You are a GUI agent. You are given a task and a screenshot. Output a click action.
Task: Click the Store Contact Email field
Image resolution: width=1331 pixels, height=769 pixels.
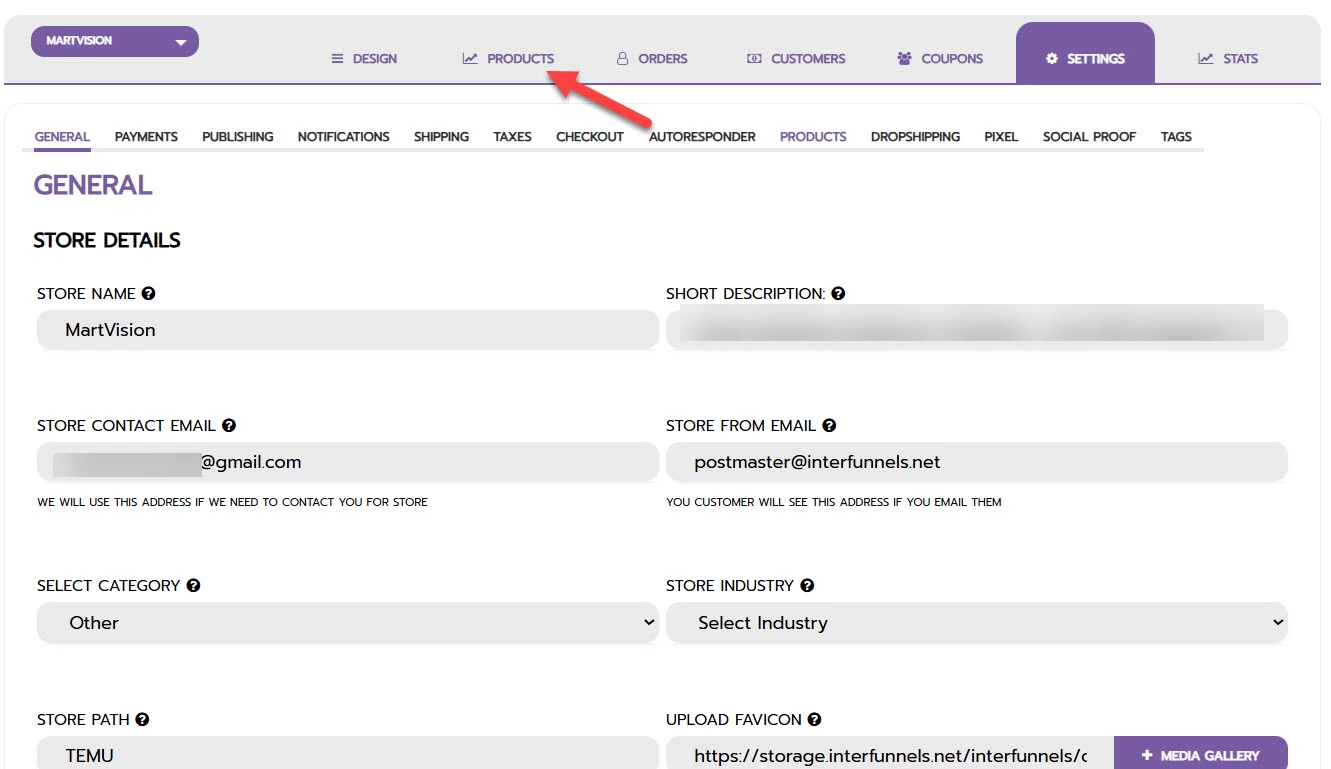pyautogui.click(x=348, y=462)
